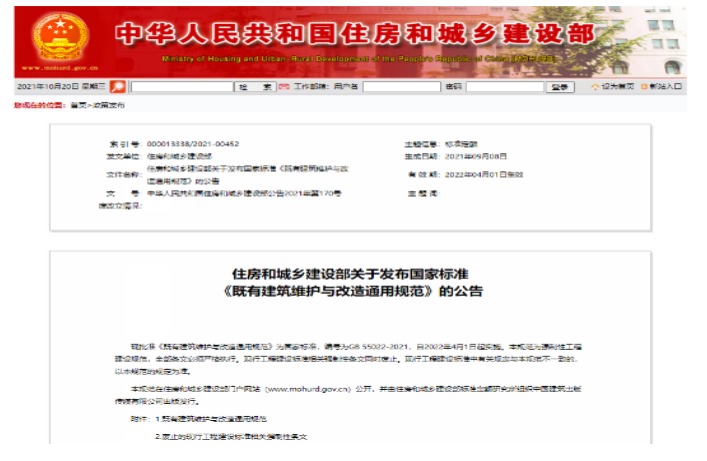Click the 中华人民共和国住房和城乡建设部 banner title
The image size is (707, 461).
click(354, 34)
